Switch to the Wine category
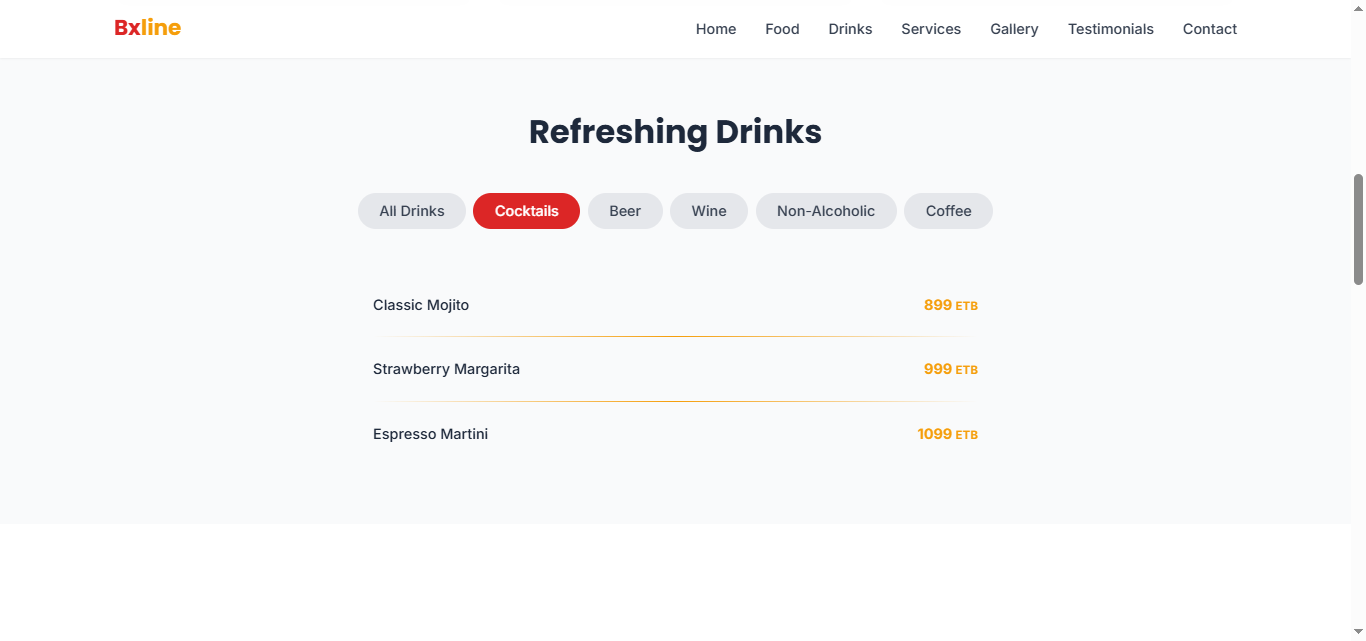 708,211
